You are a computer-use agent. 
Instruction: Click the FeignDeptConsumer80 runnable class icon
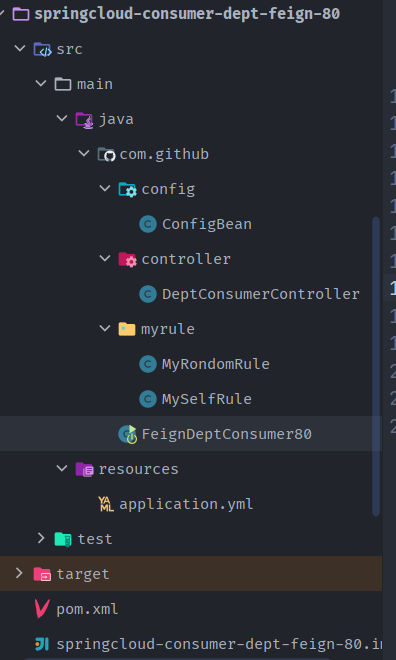[x=128, y=434]
